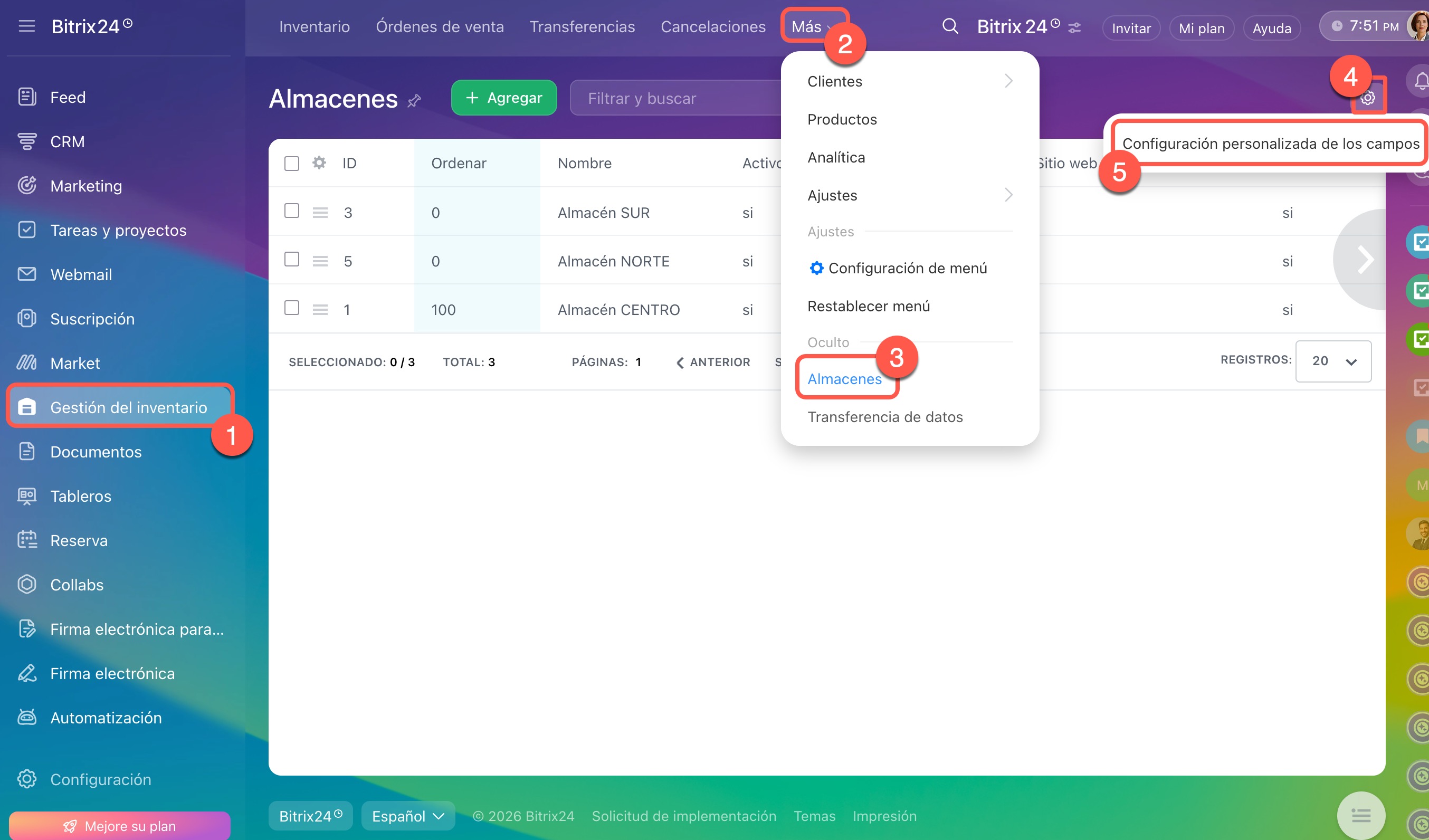The height and width of the screenshot is (840, 1429).
Task: Expand the Clientes submenu arrow
Action: click(x=1008, y=81)
